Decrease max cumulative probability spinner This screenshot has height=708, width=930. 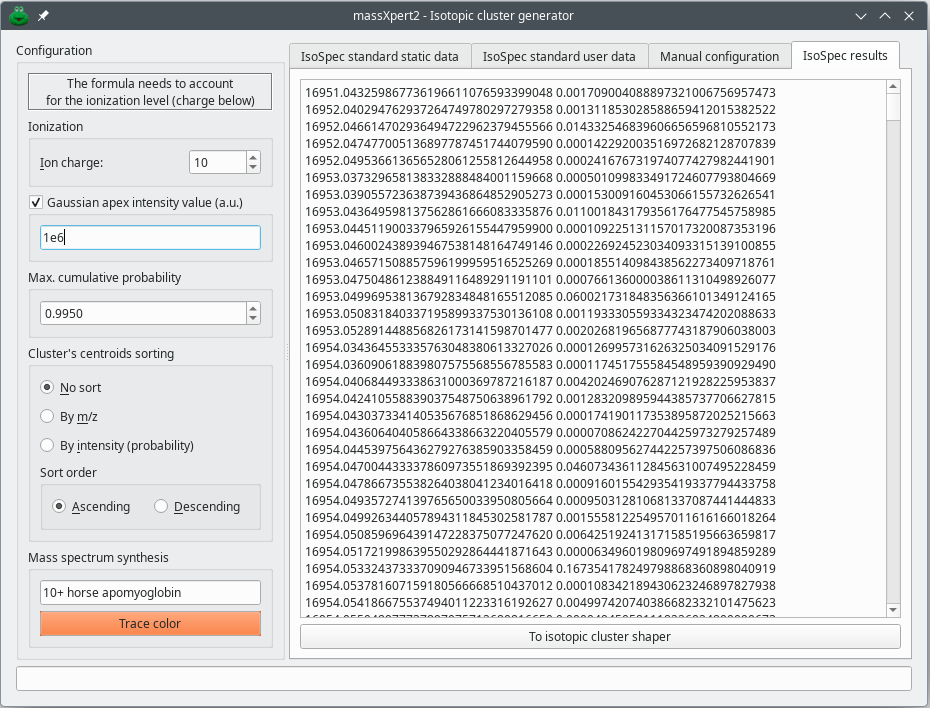[x=252, y=318]
